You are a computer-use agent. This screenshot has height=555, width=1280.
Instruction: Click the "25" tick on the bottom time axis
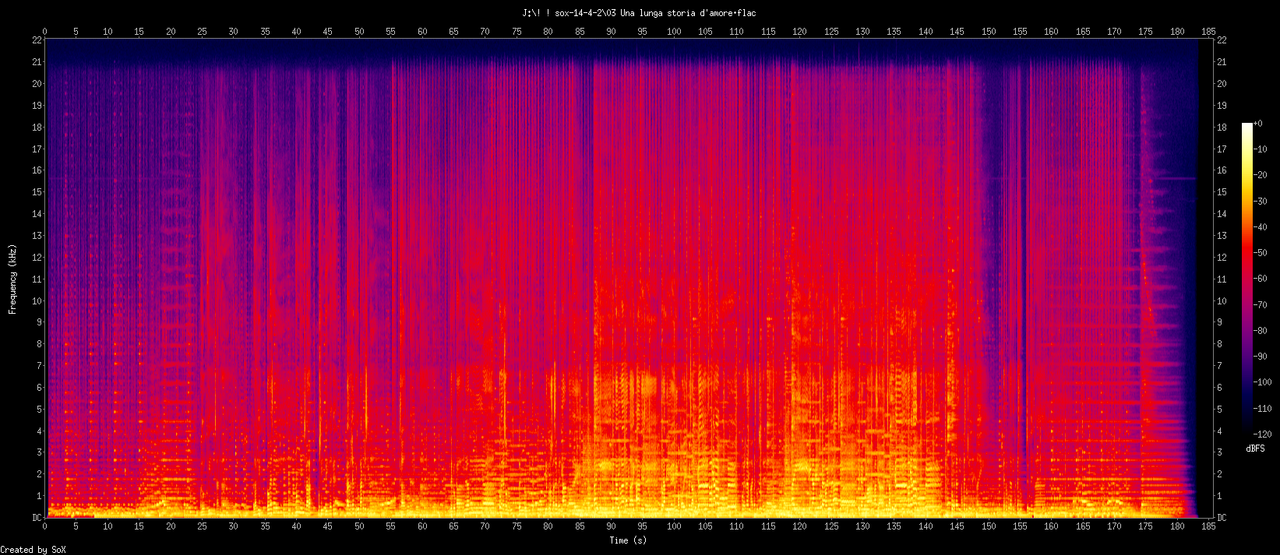(202, 525)
